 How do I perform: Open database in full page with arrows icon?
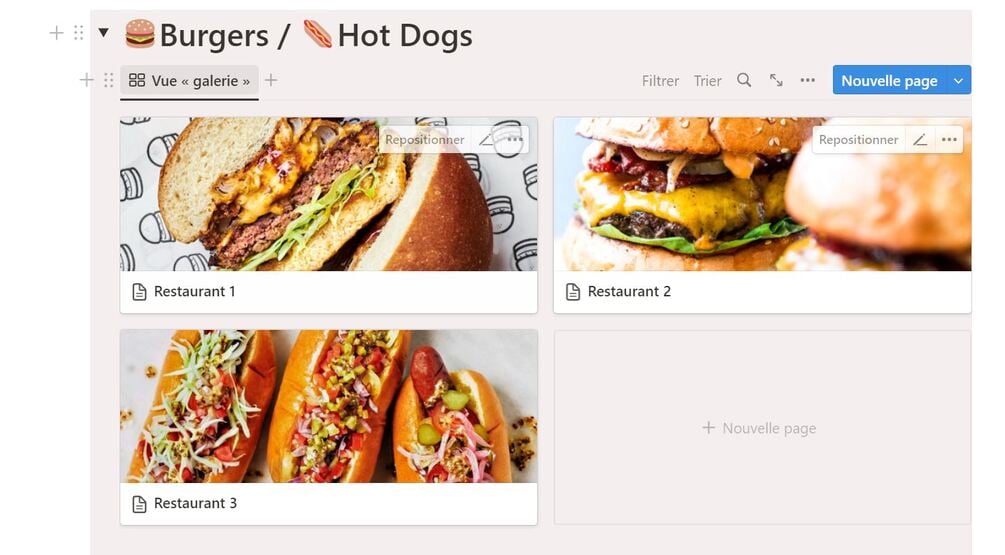coord(776,80)
